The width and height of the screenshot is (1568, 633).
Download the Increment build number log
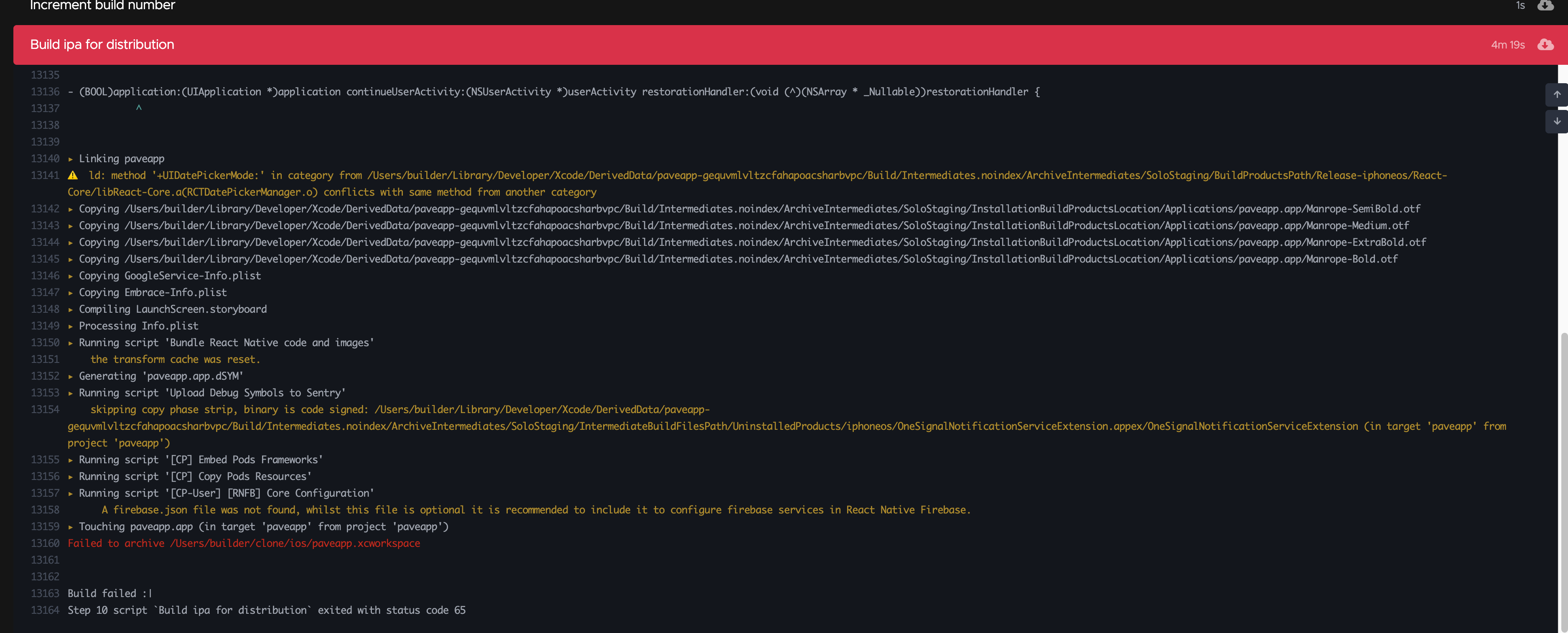pyautogui.click(x=1545, y=5)
